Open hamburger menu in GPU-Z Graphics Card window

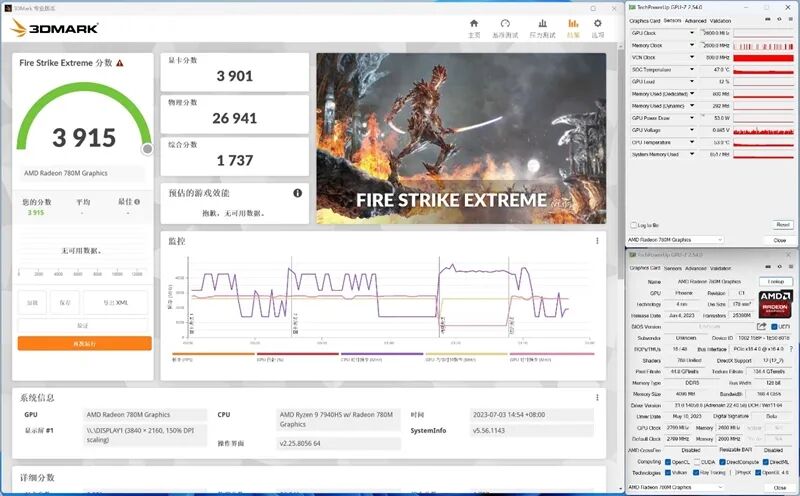[x=790, y=267]
